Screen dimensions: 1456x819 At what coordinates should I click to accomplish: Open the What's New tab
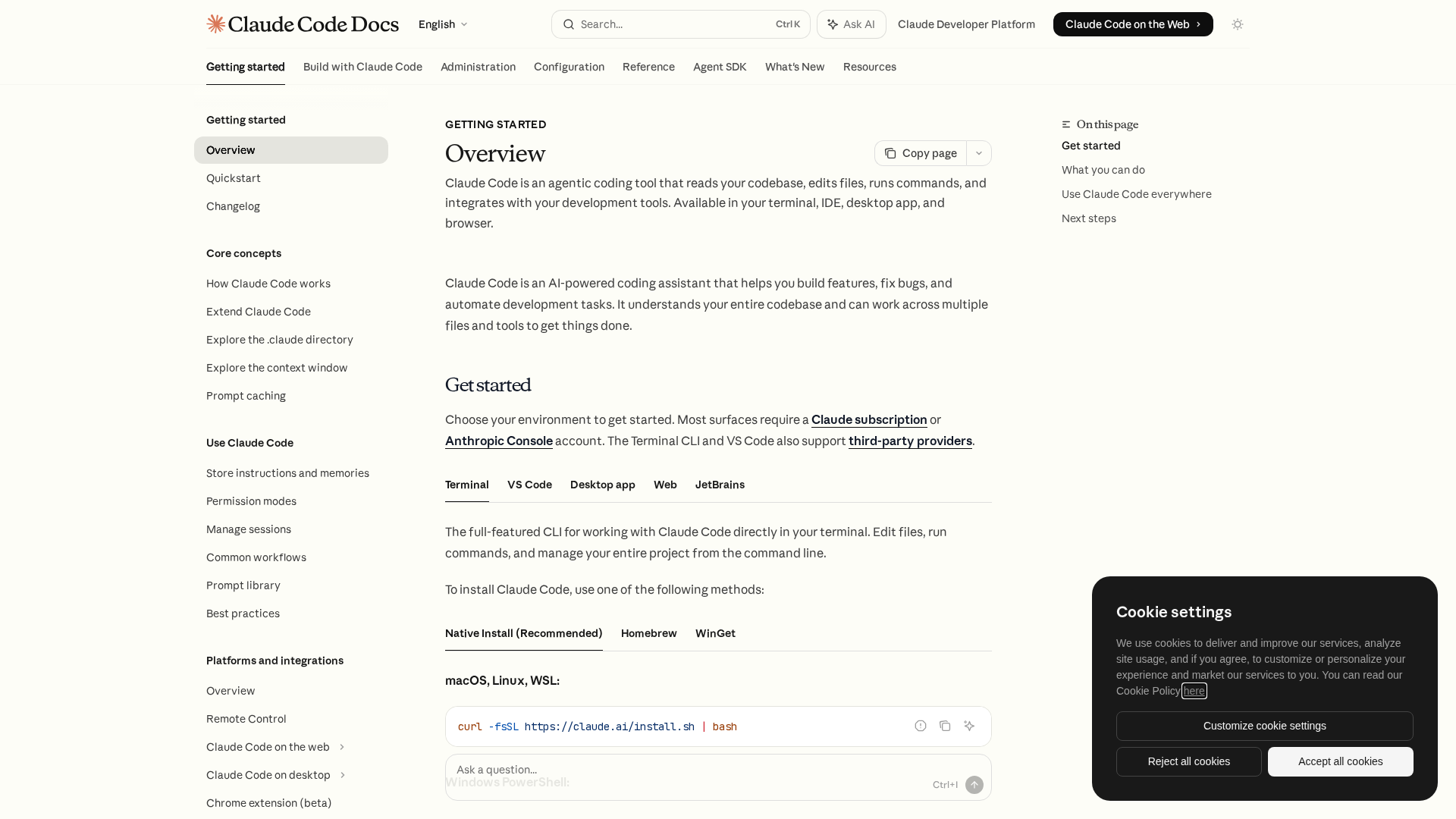(795, 67)
